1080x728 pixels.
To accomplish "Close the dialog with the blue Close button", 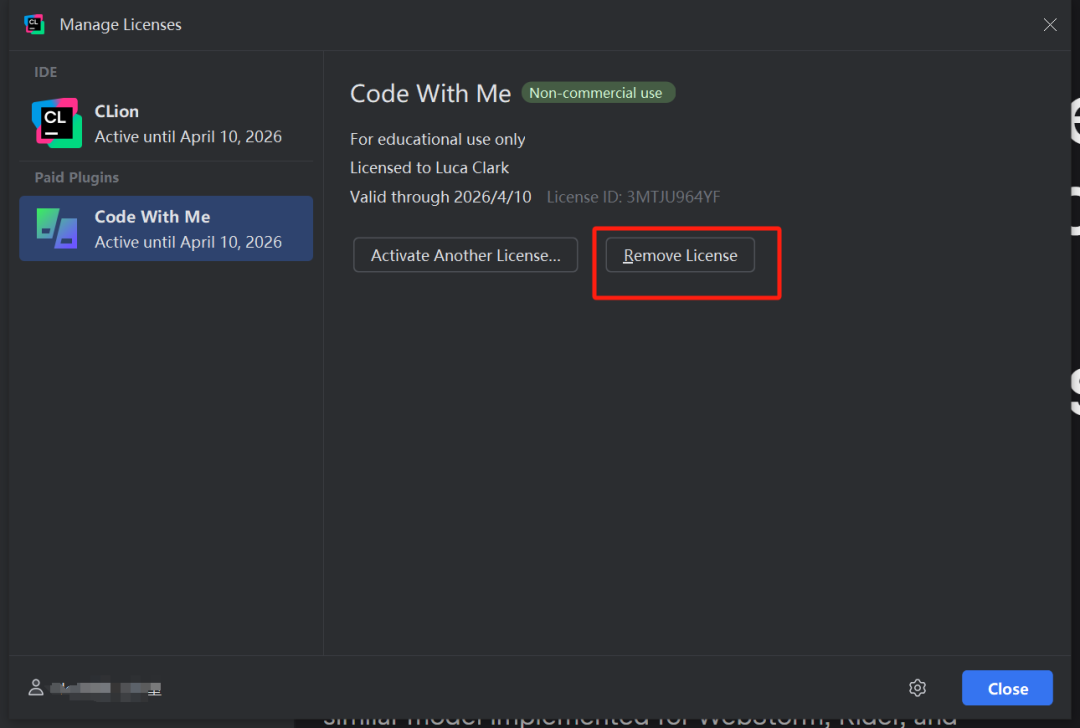I will point(1007,688).
